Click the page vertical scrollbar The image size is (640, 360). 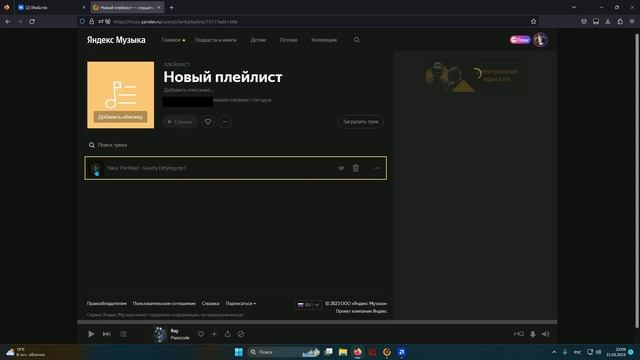637,180
